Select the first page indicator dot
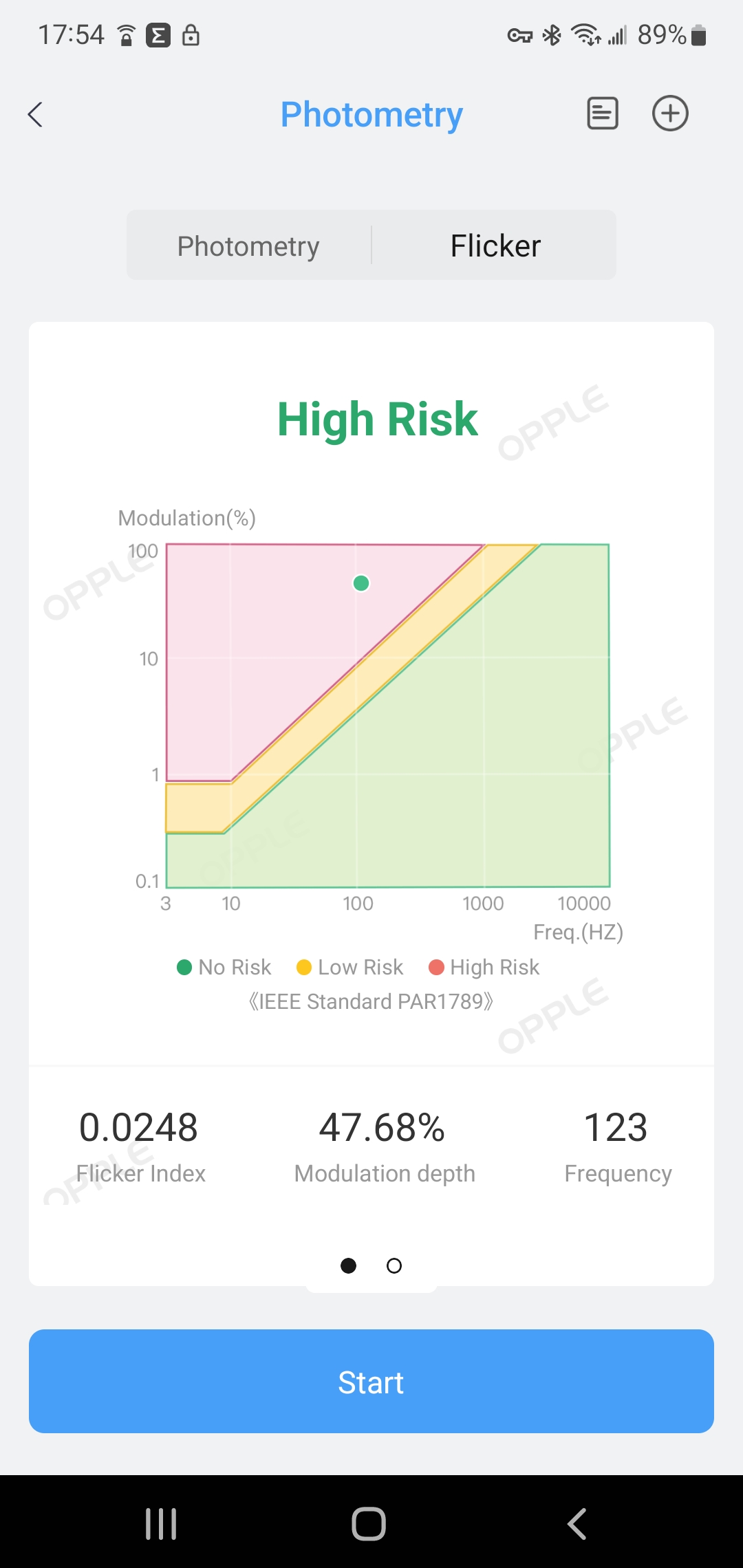Image resolution: width=743 pixels, height=1568 pixels. [x=349, y=1265]
